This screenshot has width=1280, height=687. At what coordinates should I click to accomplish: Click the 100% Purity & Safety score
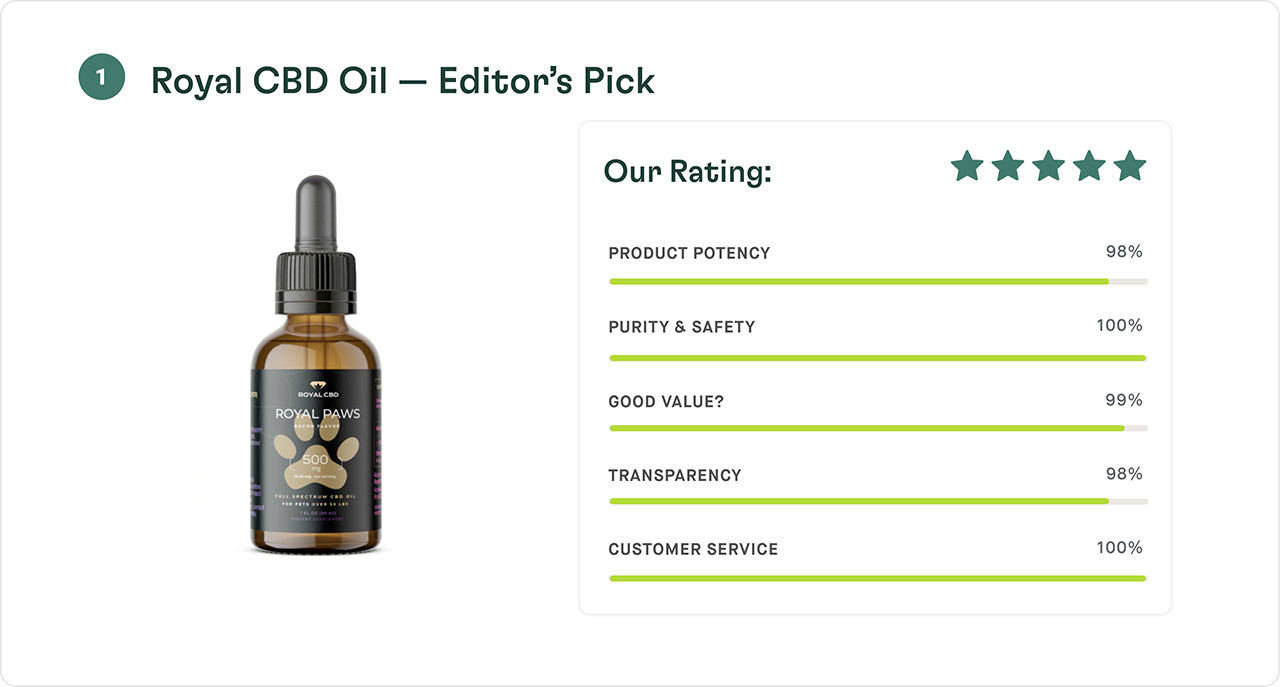coord(1119,325)
